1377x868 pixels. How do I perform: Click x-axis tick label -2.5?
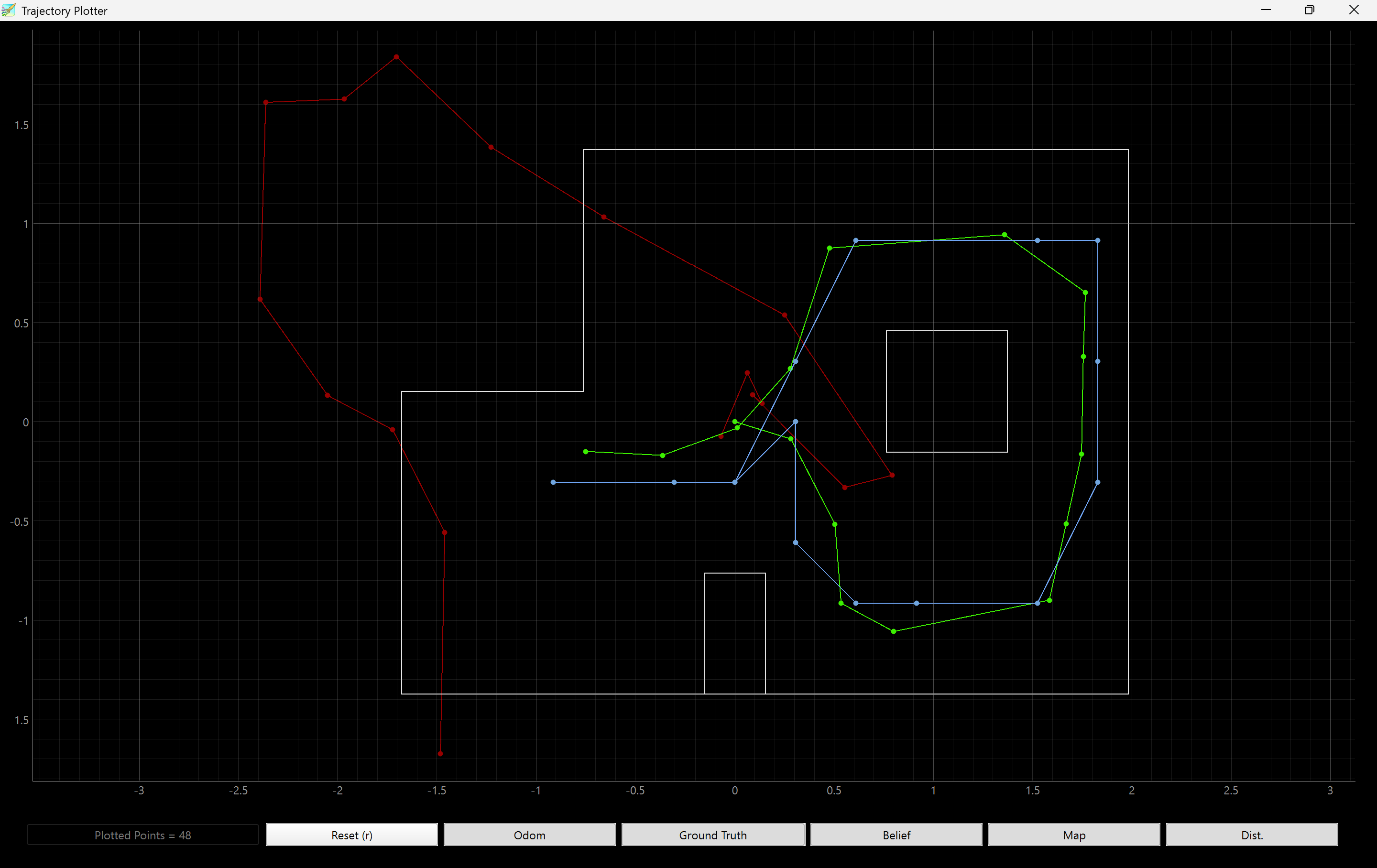(239, 790)
